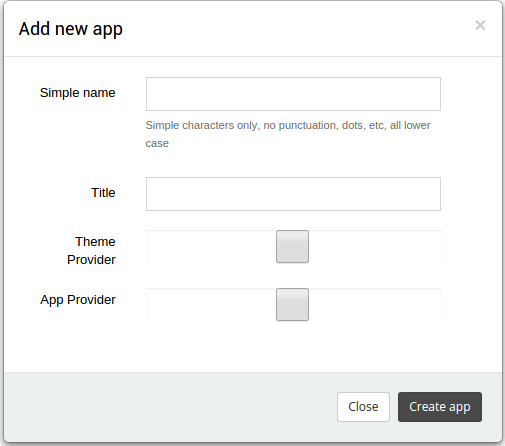Click the "Title" field label
The height and width of the screenshot is (446, 505).
(x=103, y=193)
